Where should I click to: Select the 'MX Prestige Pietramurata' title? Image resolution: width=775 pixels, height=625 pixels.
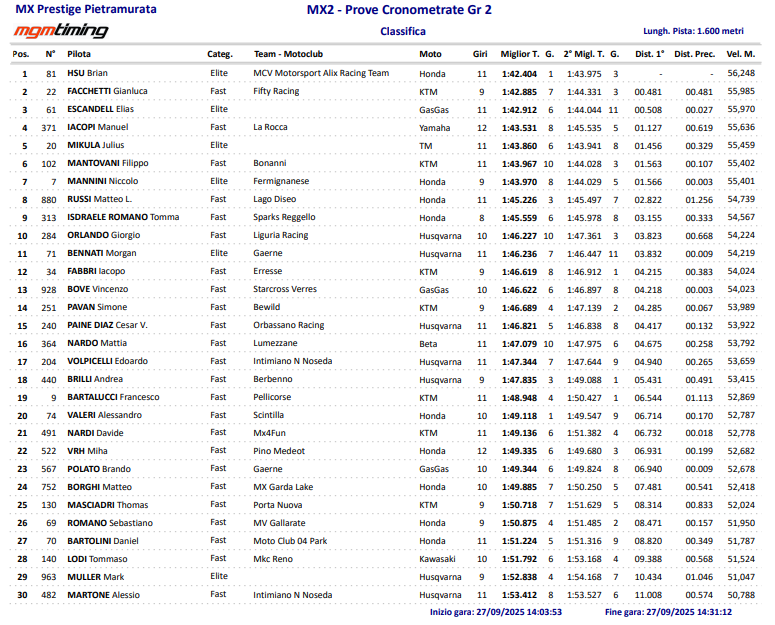(x=86, y=9)
